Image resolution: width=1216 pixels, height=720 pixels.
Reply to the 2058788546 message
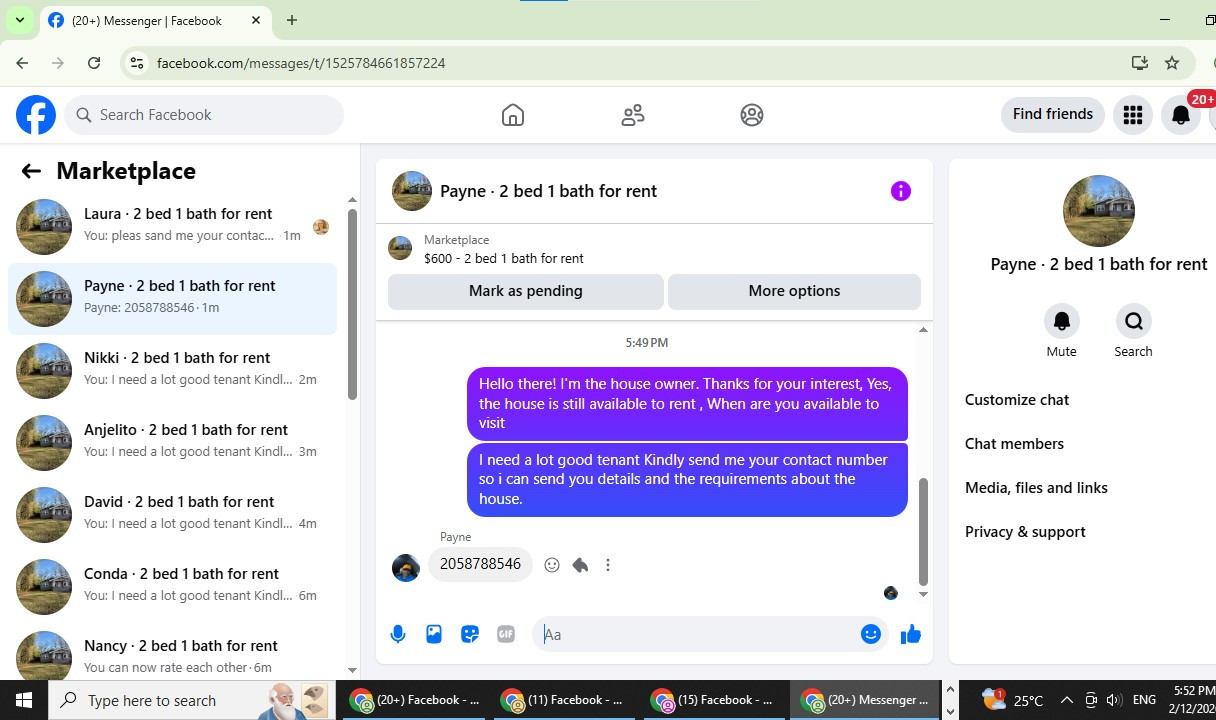point(580,565)
